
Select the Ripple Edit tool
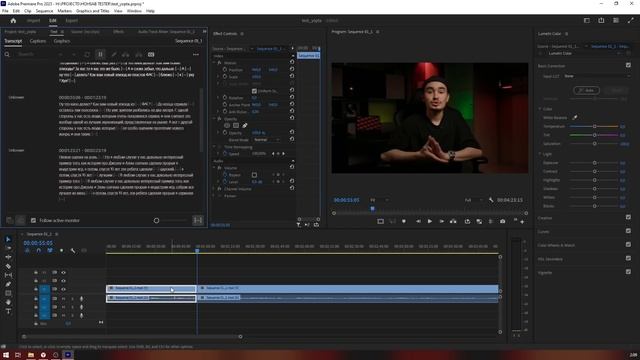click(x=8, y=257)
